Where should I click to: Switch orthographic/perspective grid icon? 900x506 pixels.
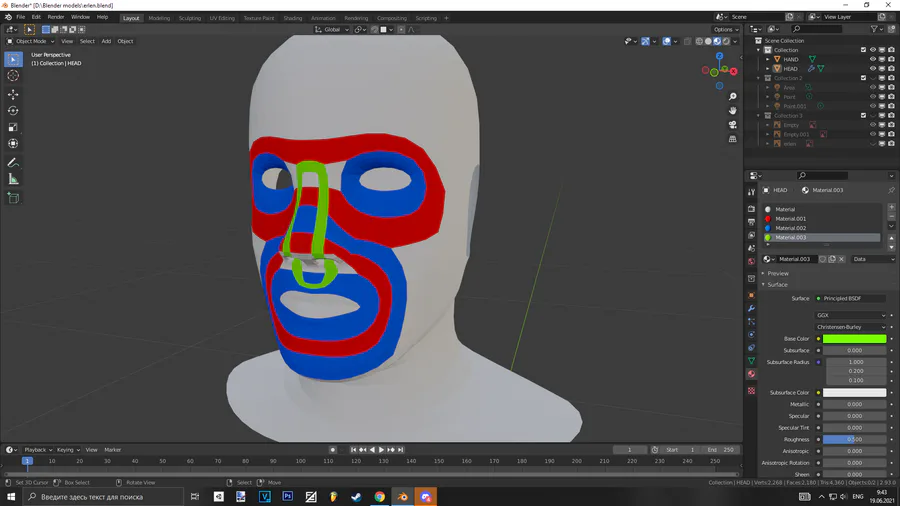pyautogui.click(x=732, y=139)
